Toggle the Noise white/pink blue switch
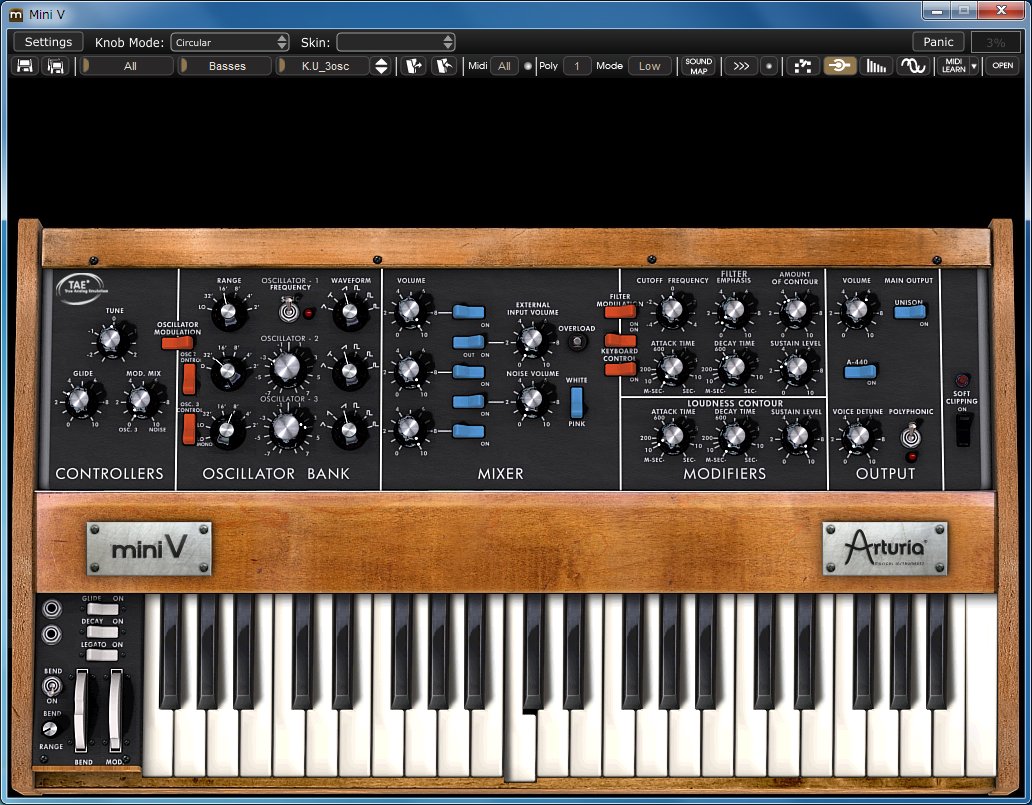 point(577,402)
